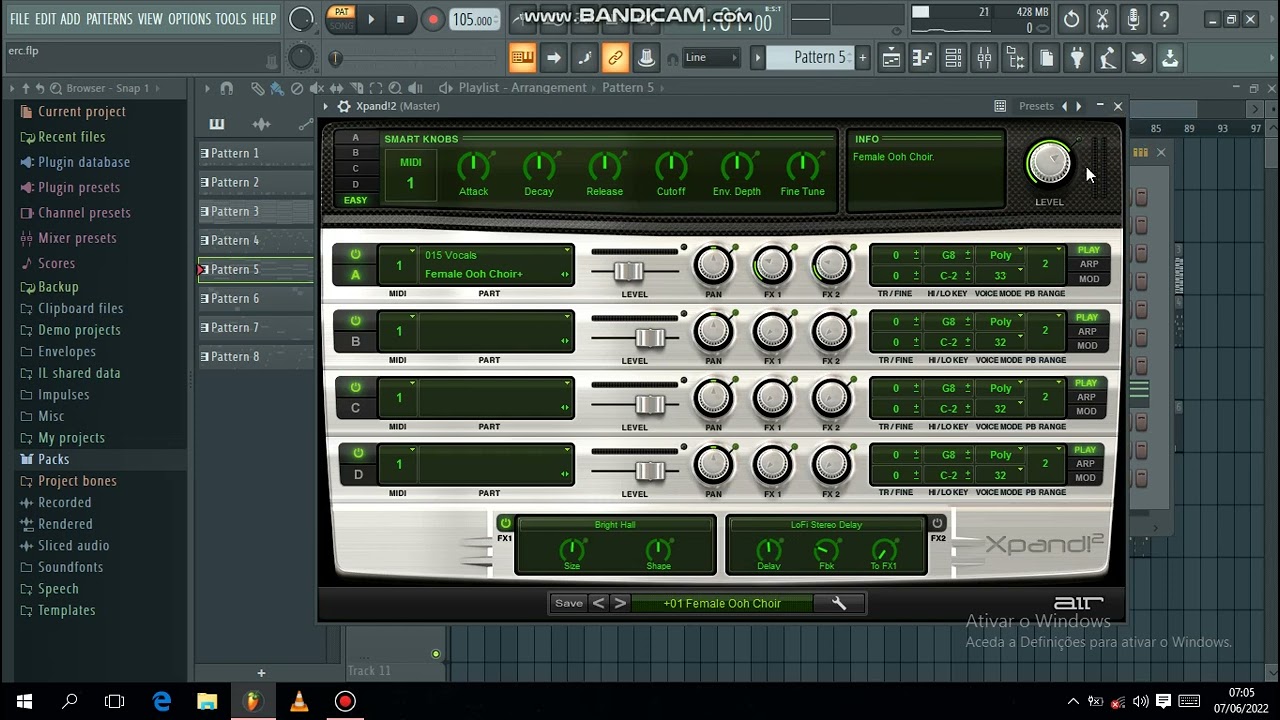1280x720 pixels.
Task: Open the OPTIONS menu
Action: 189,19
